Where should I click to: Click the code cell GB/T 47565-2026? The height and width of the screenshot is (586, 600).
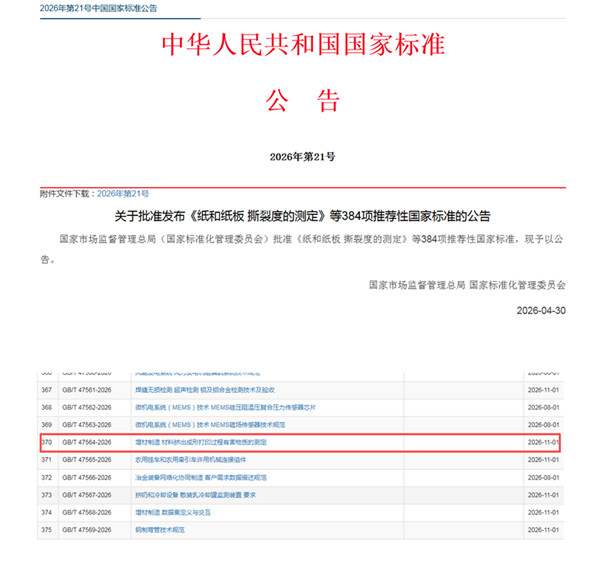click(87, 460)
